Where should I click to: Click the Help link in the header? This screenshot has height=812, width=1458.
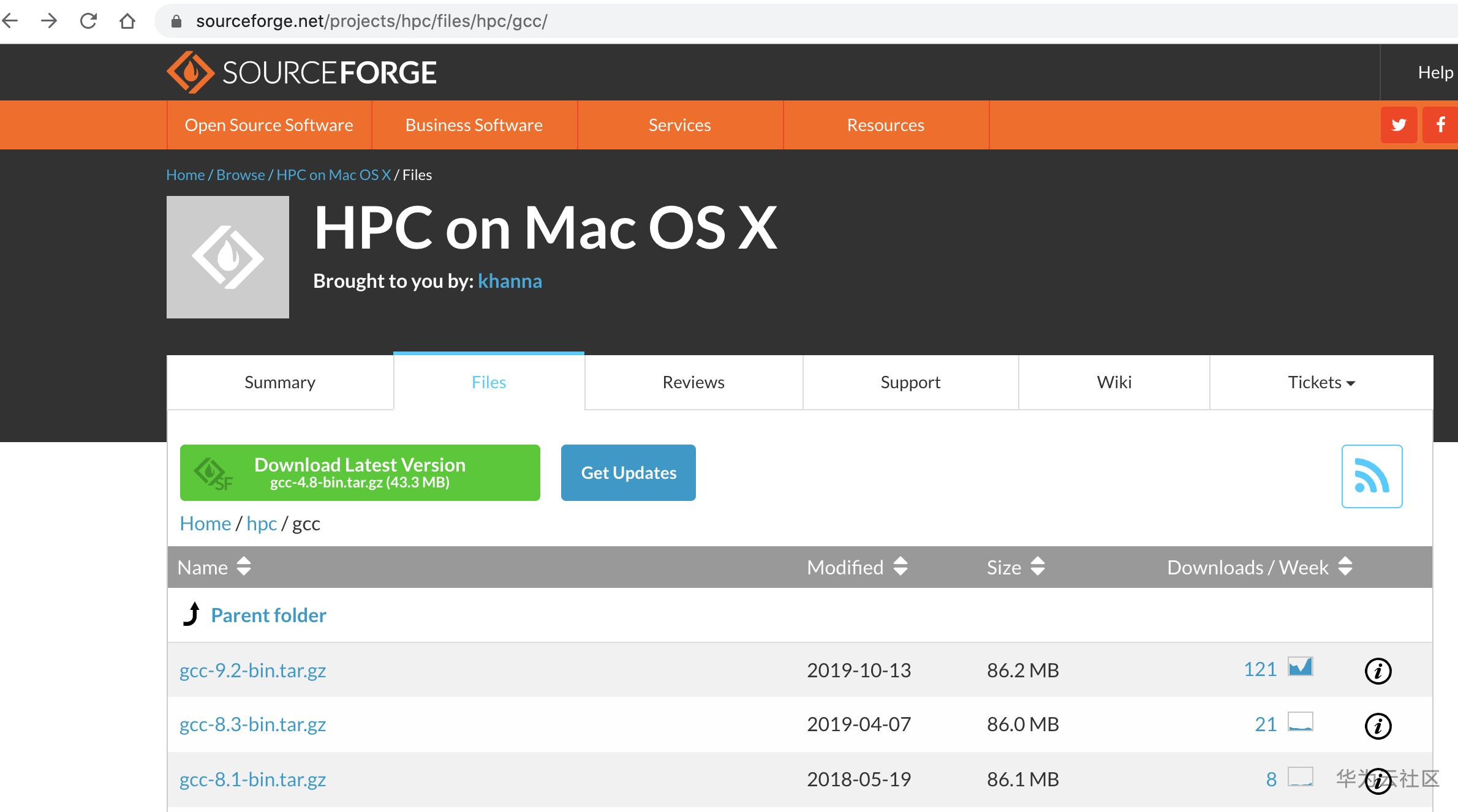coord(1435,72)
